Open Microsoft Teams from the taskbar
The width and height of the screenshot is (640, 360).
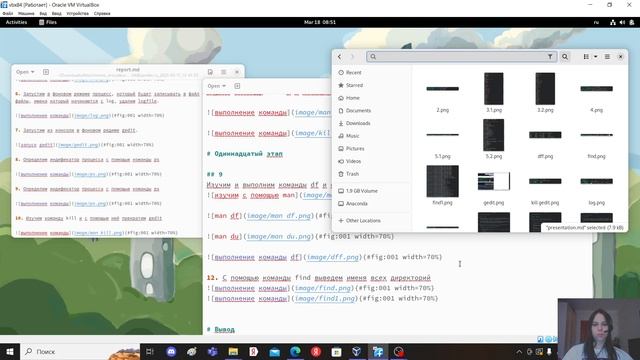click(x=213, y=351)
